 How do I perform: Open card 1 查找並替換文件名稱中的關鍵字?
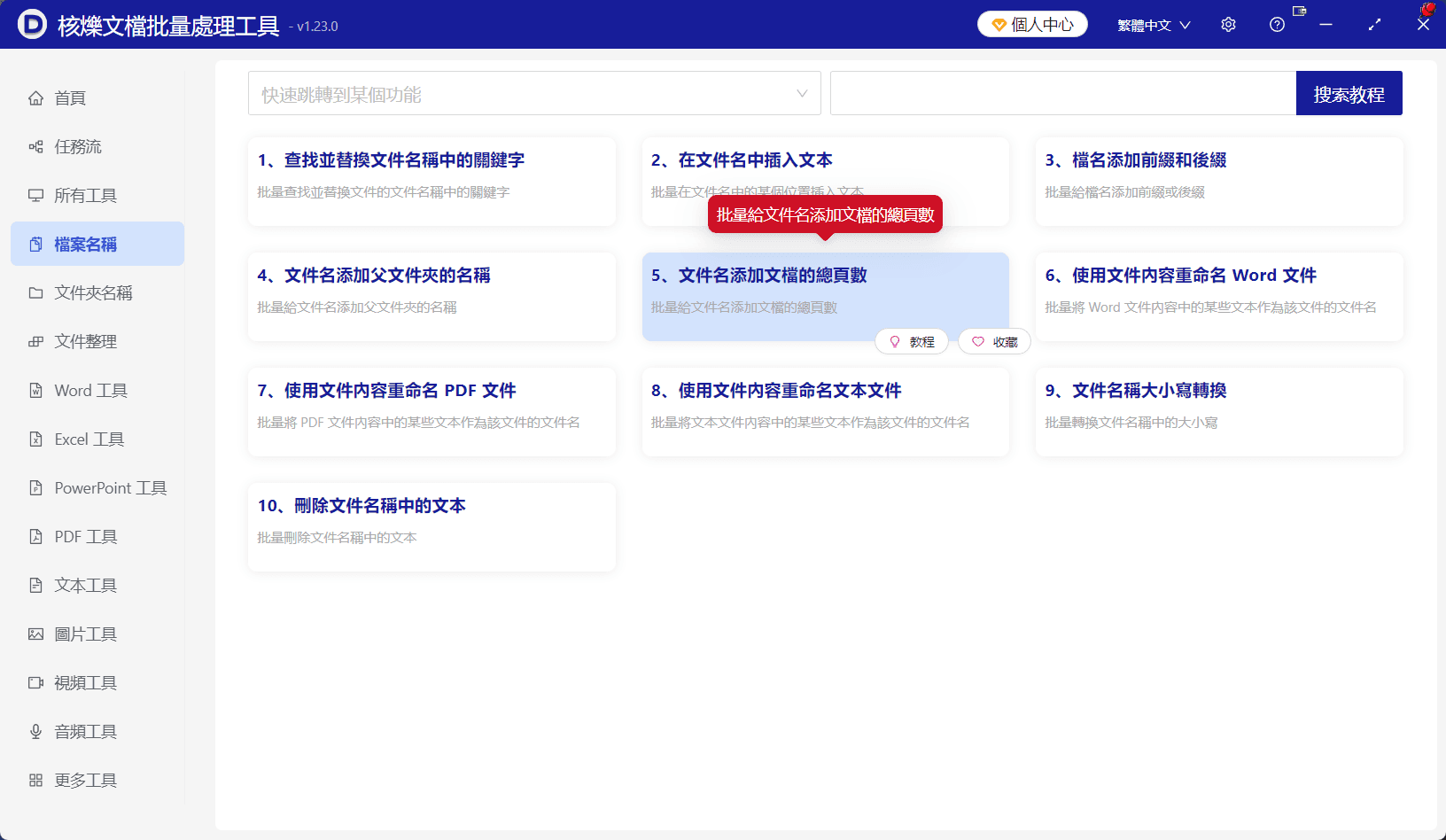431,182
